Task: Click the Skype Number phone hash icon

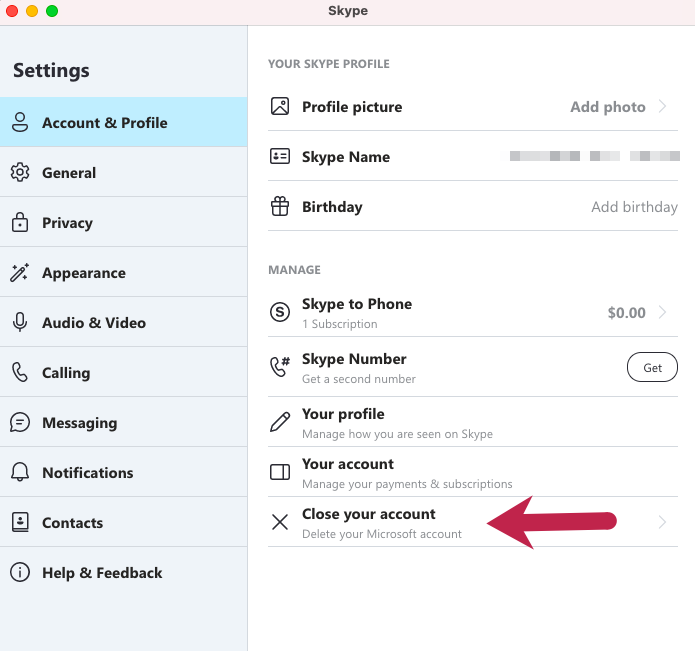Action: [x=280, y=366]
